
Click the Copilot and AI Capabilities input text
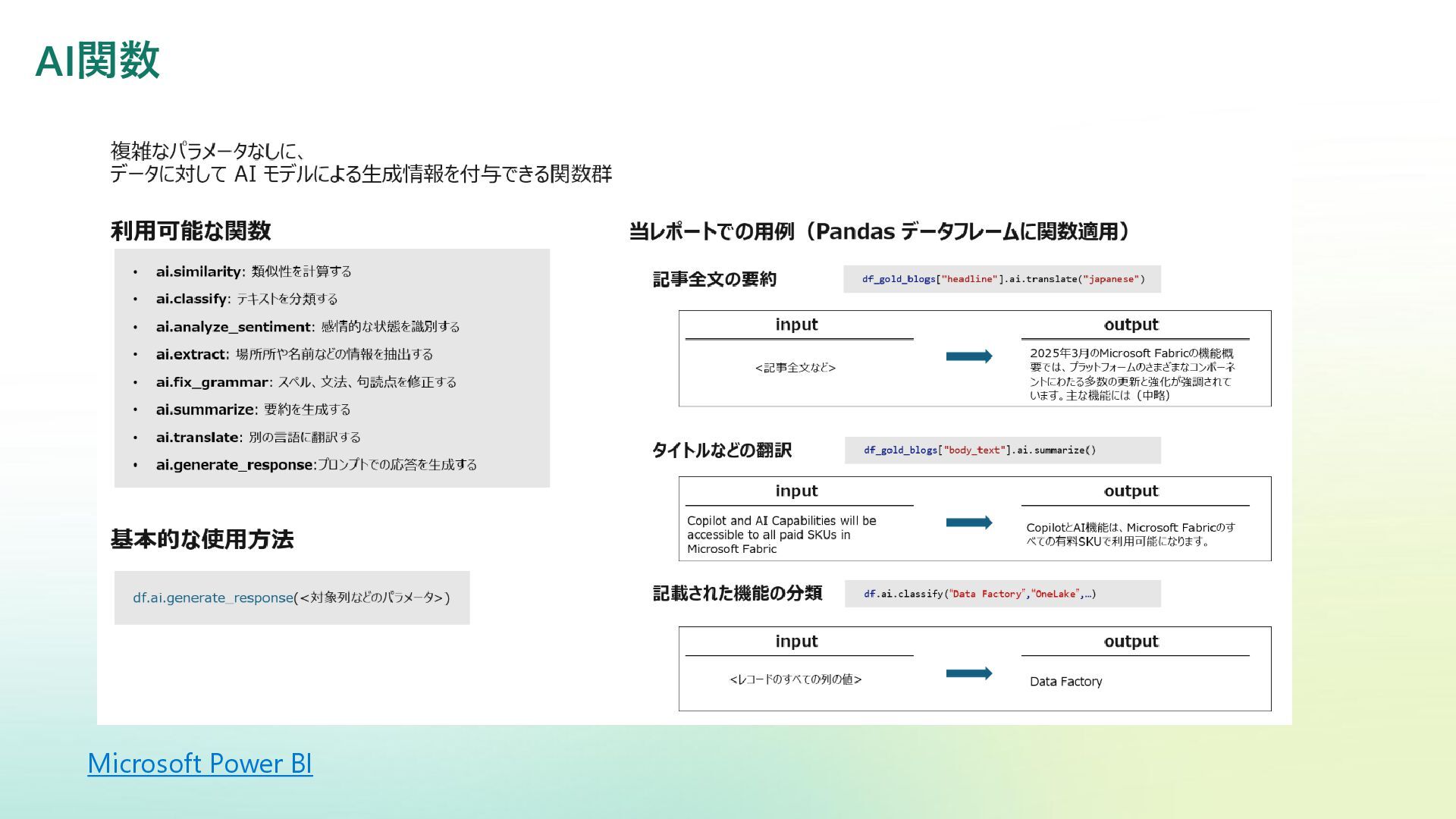coord(781,535)
